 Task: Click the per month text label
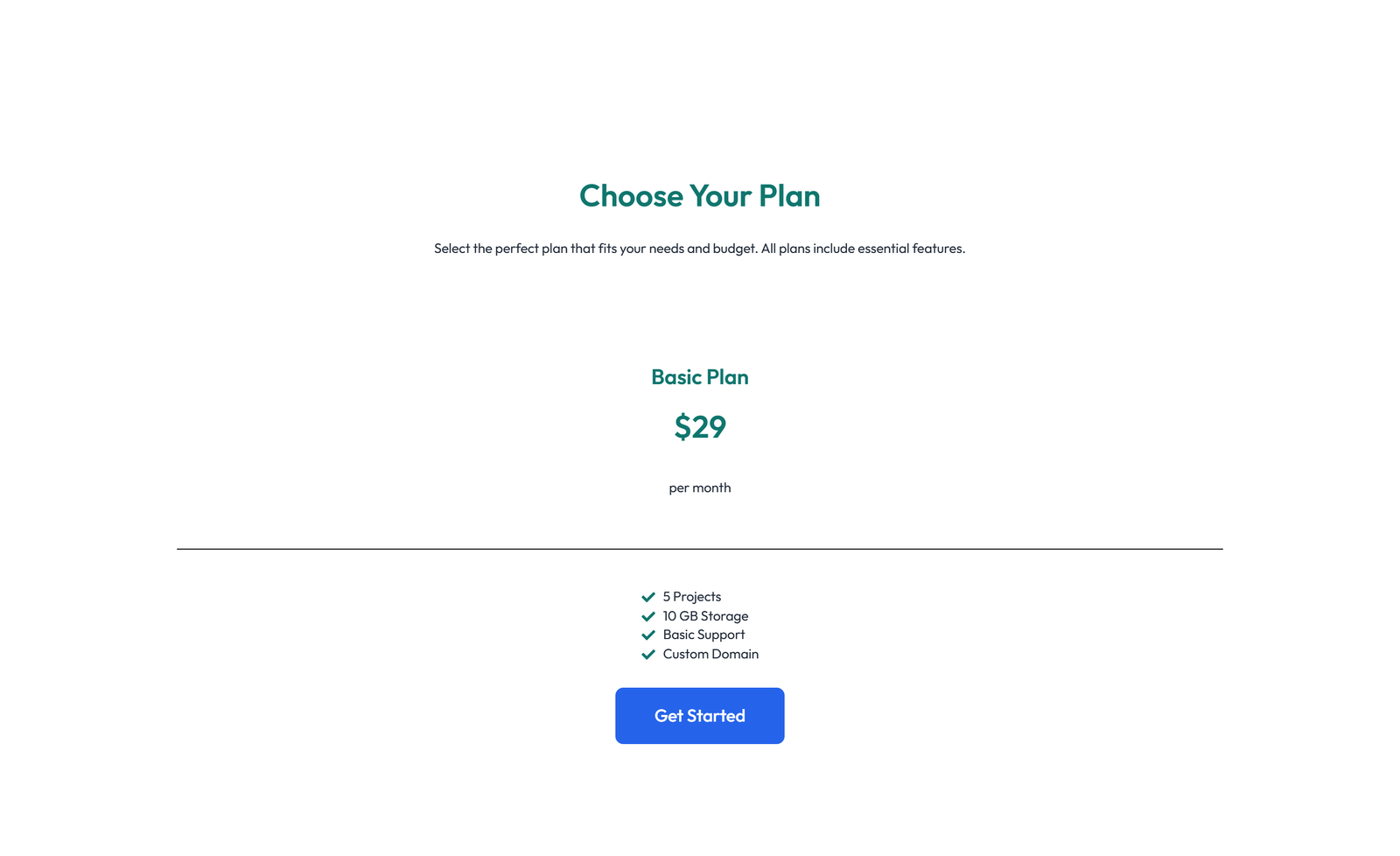(x=699, y=488)
